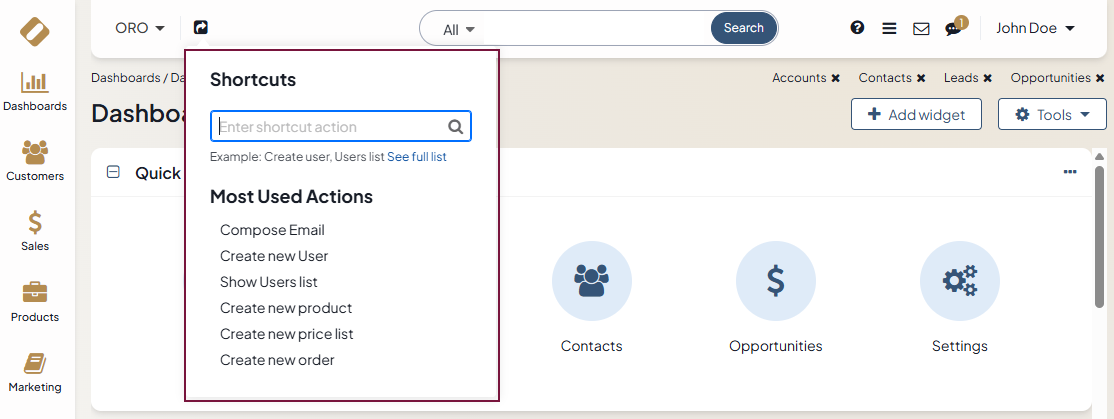
Task: Open Opportunities dollar icon
Action: pos(776,281)
